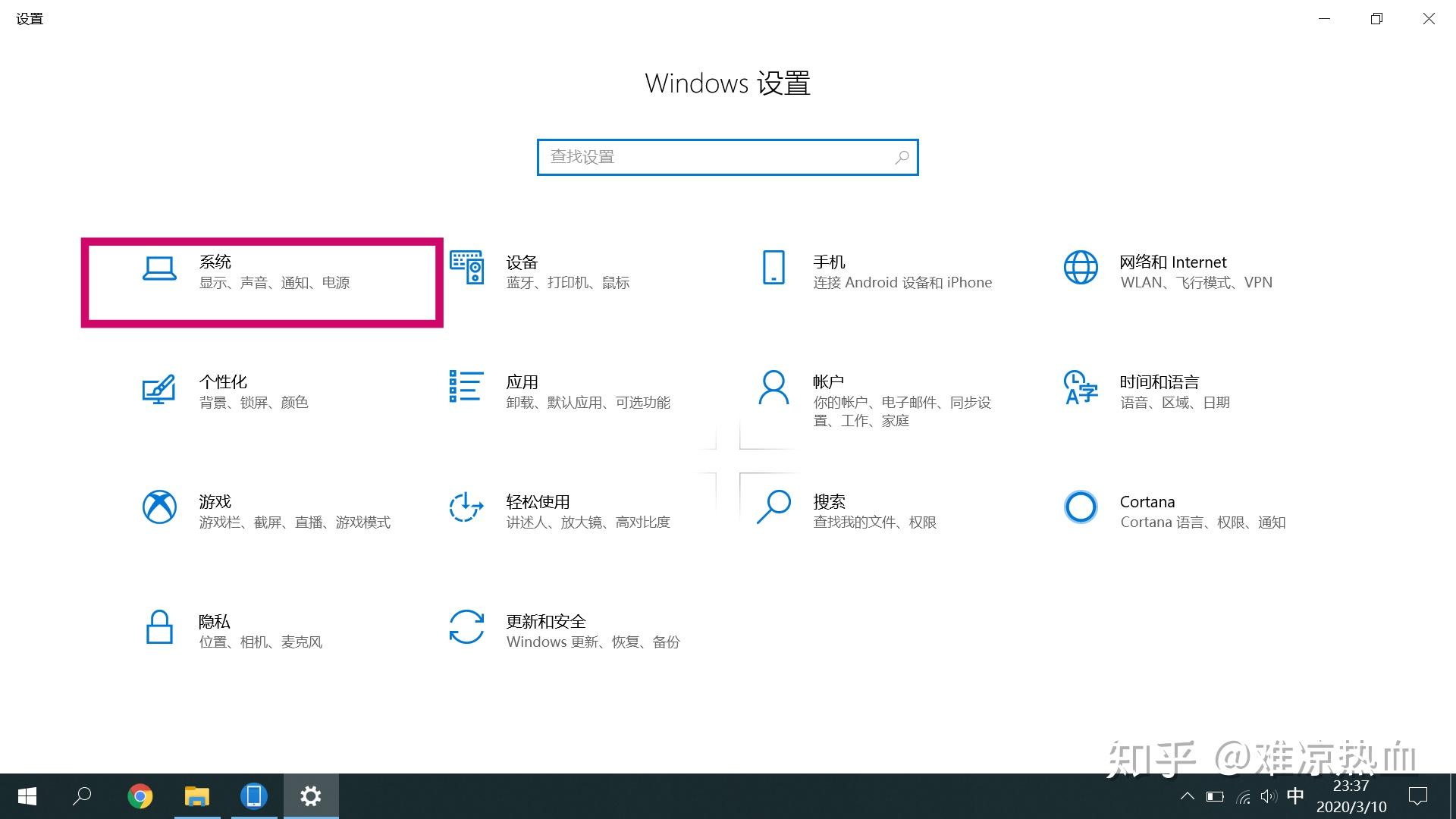Click the Privacy (隐私) lock icon
The height and width of the screenshot is (819, 1456).
(x=159, y=627)
